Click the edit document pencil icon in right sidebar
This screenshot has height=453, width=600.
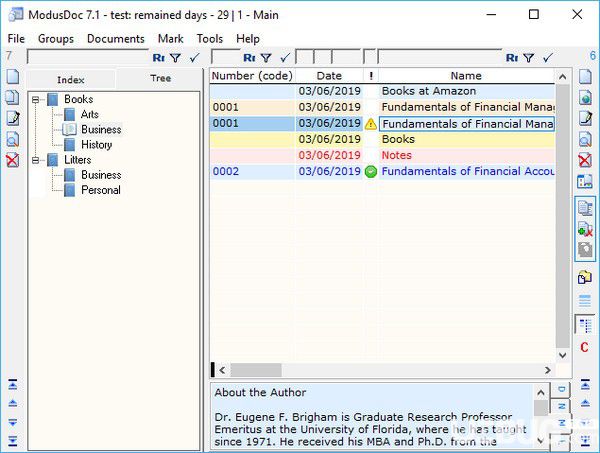585,118
